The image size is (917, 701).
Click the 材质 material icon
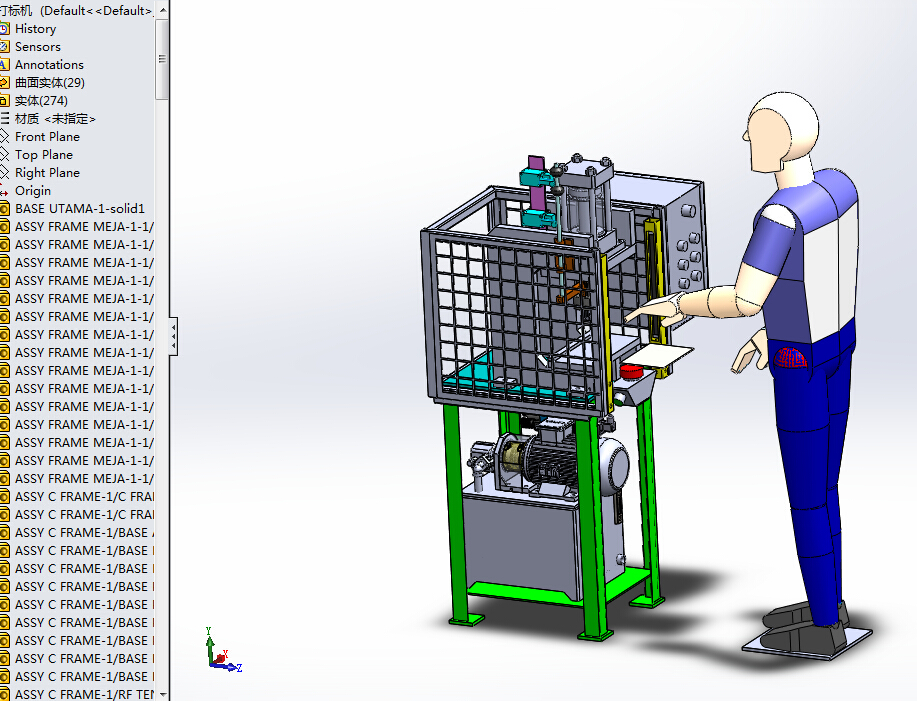click(x=4, y=119)
